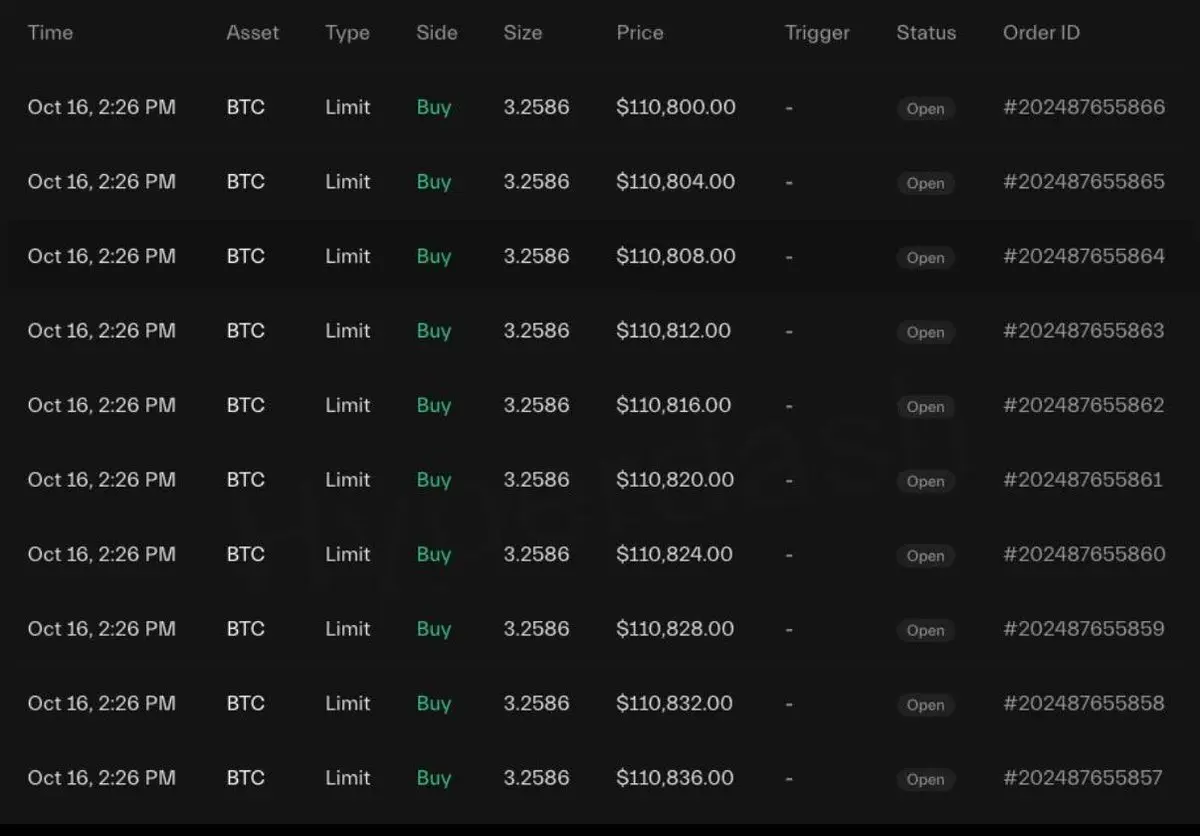Click Open badge on $110,832.00 row

coord(925,705)
